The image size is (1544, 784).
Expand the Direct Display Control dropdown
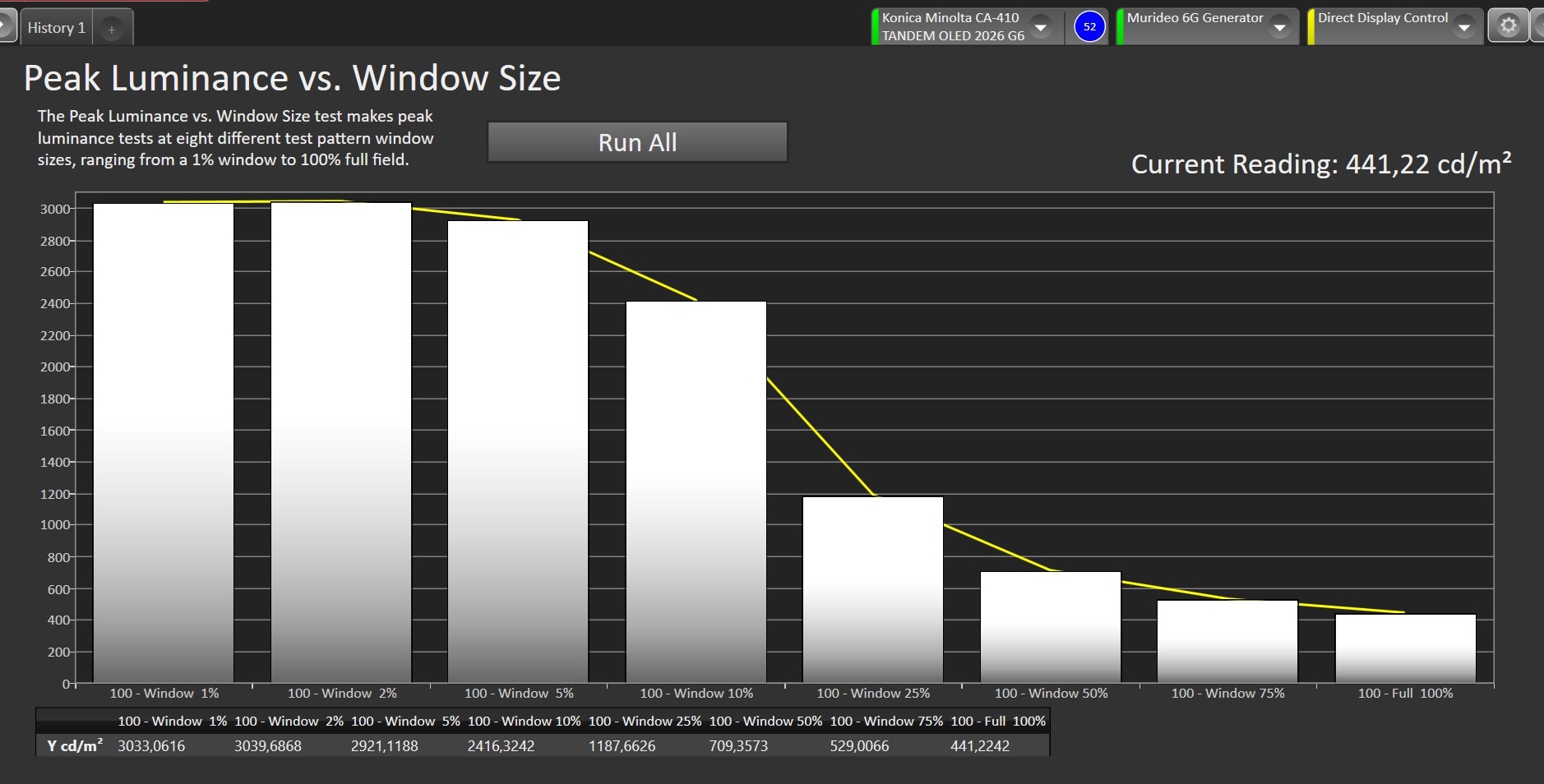(x=1463, y=28)
